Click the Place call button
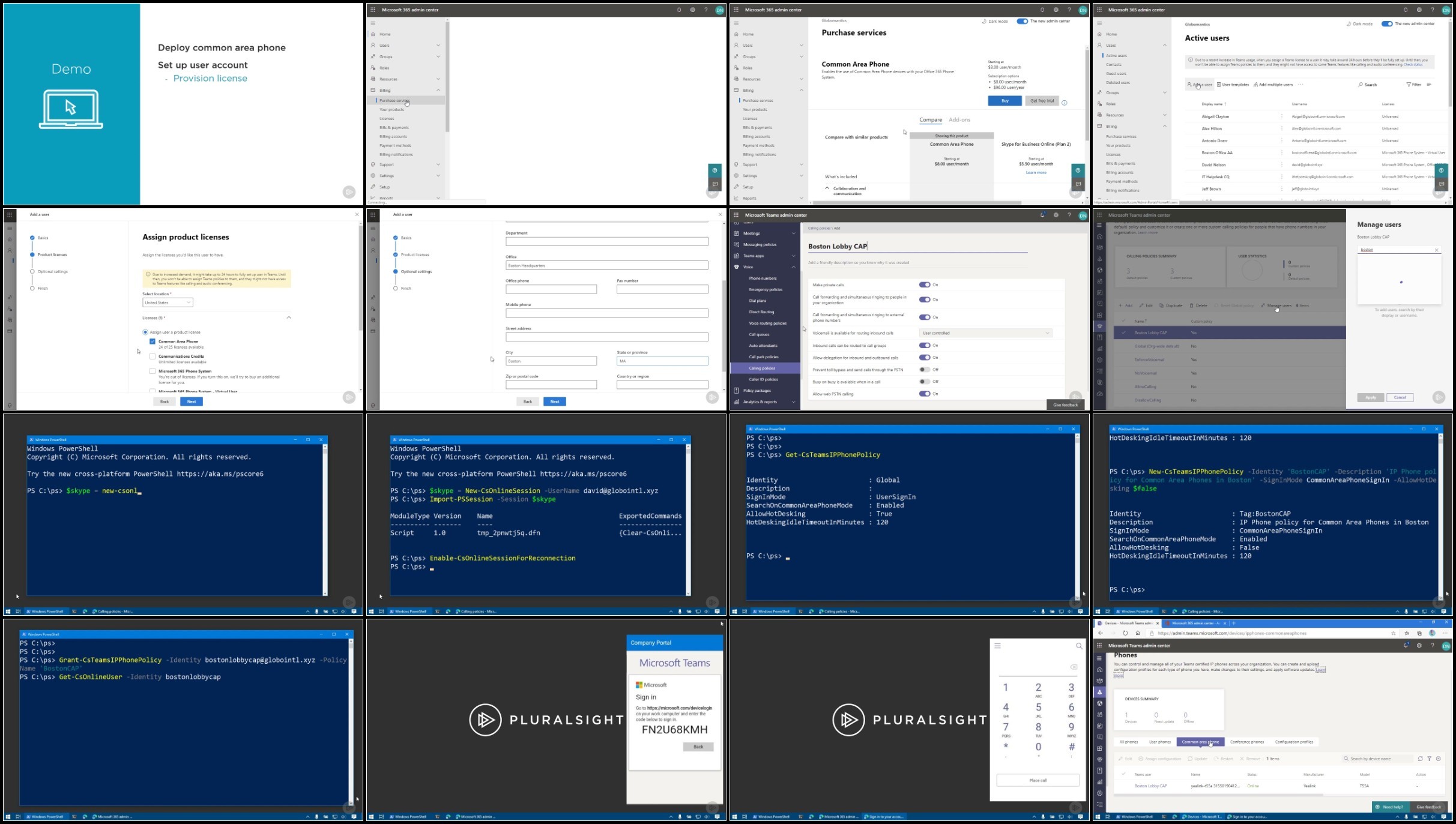The image size is (1456, 824). (1038, 780)
